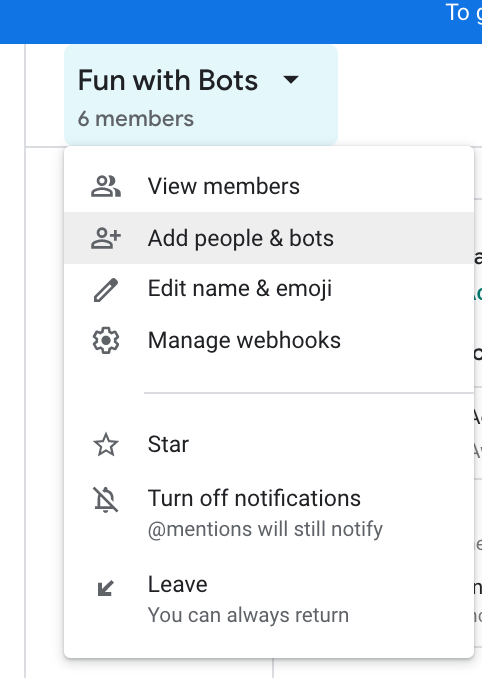Click "@mentions will still notify" subtext
This screenshot has height=678, width=482.
(265, 530)
